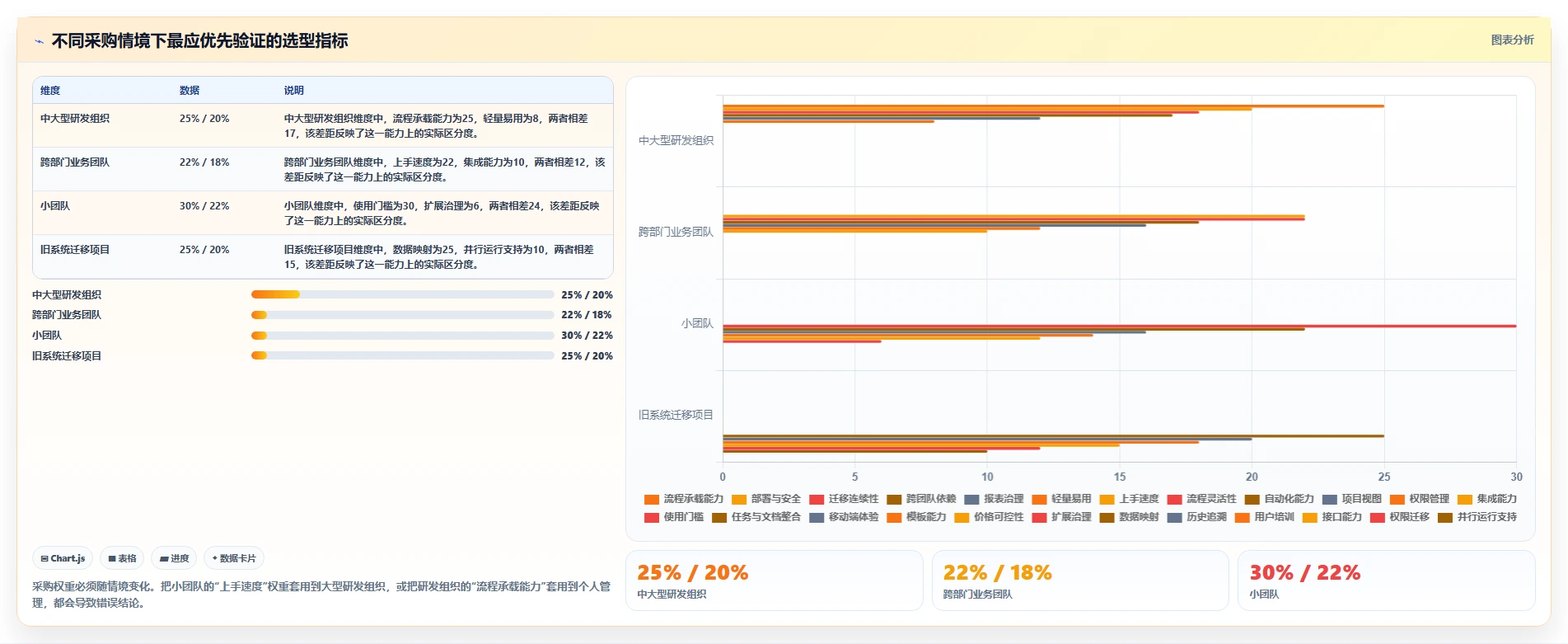This screenshot has height=644, width=1568.
Task: Click the 并行运行支持 legend entry
Action: tap(1477, 517)
